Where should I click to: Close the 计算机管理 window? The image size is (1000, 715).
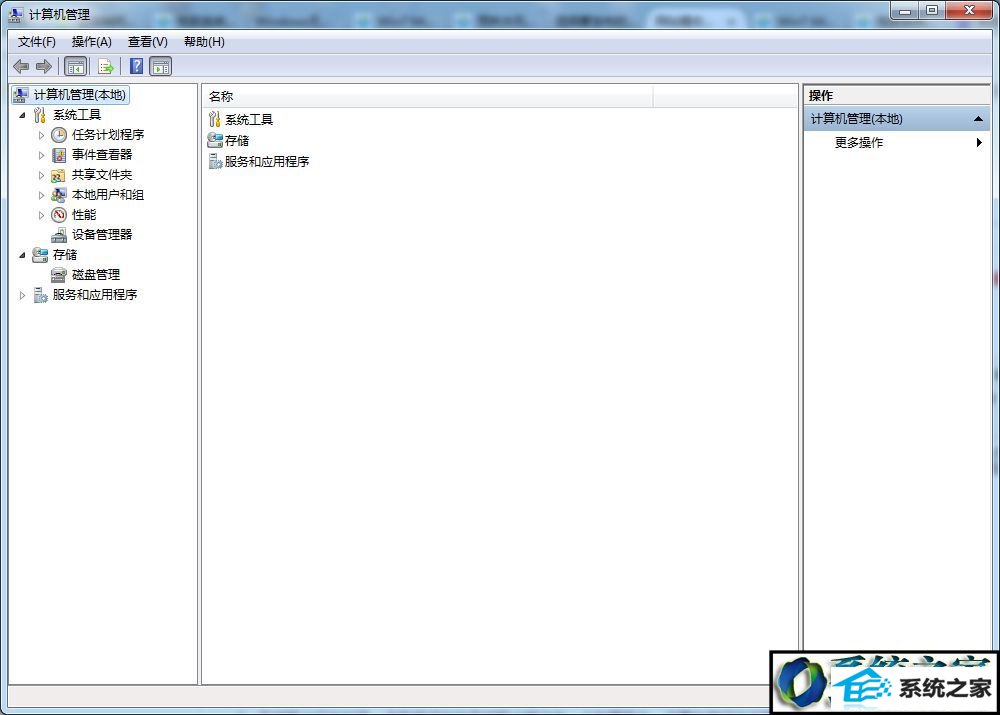[969, 11]
